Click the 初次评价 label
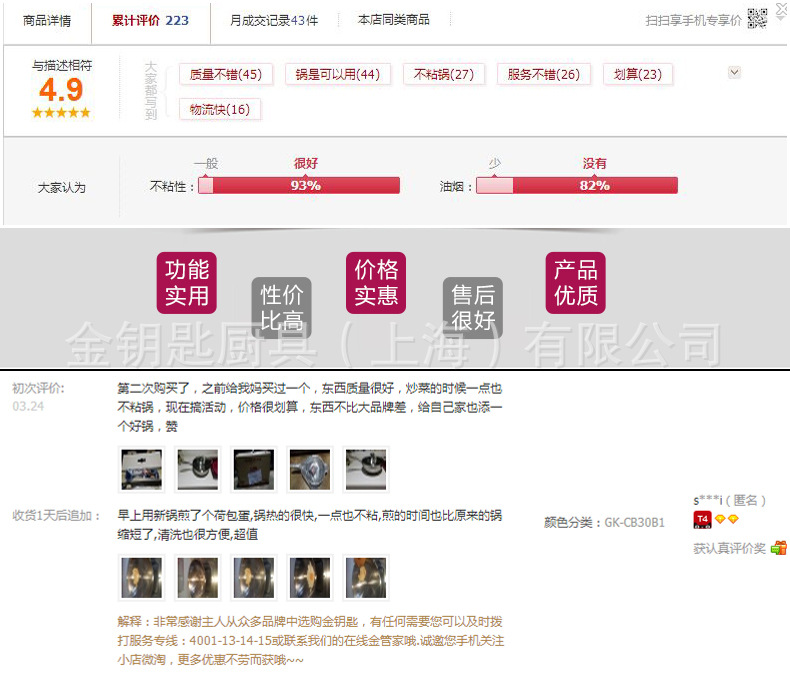This screenshot has height=675, width=790. click(x=38, y=388)
